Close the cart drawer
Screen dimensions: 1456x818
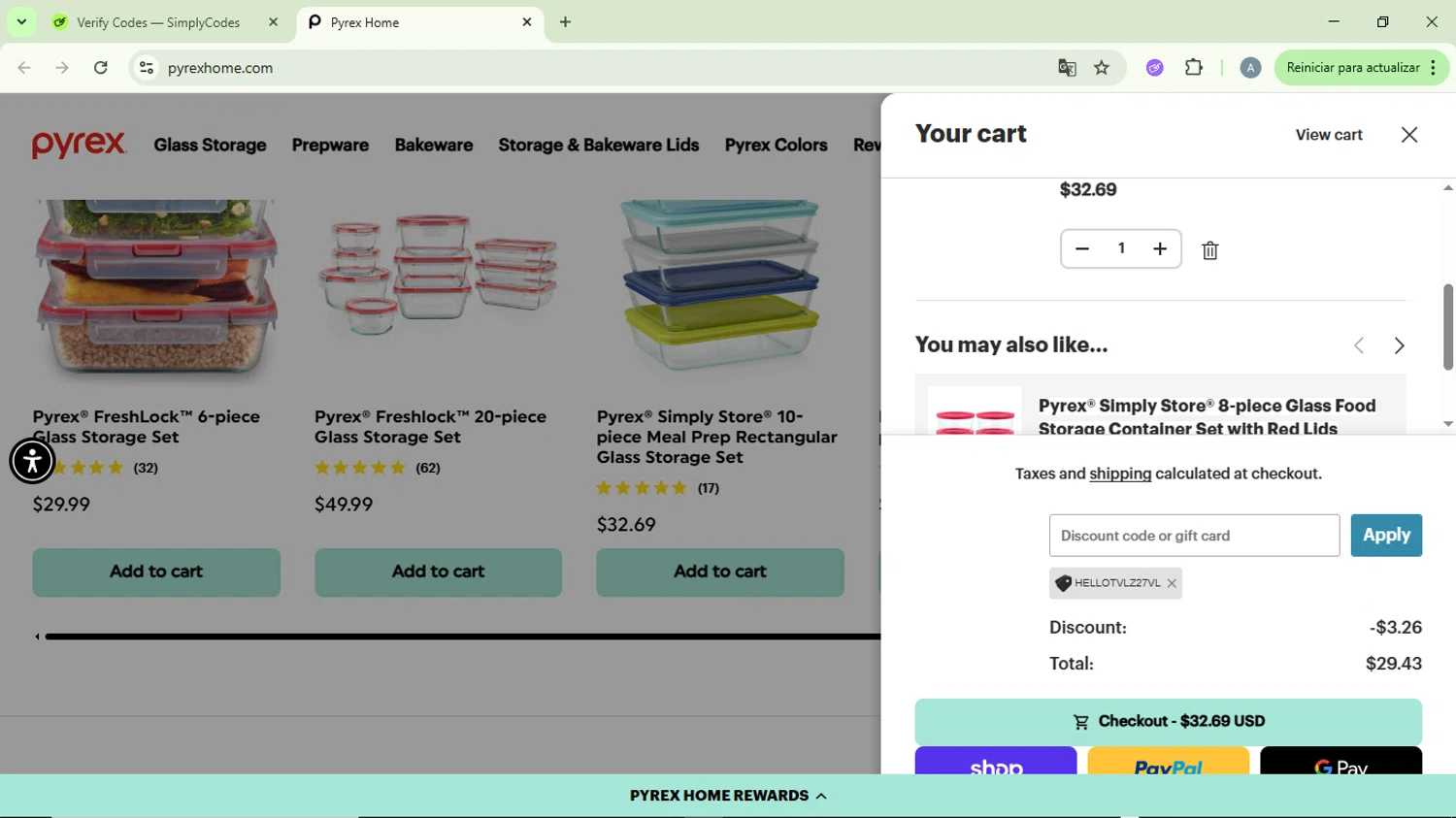[1409, 135]
